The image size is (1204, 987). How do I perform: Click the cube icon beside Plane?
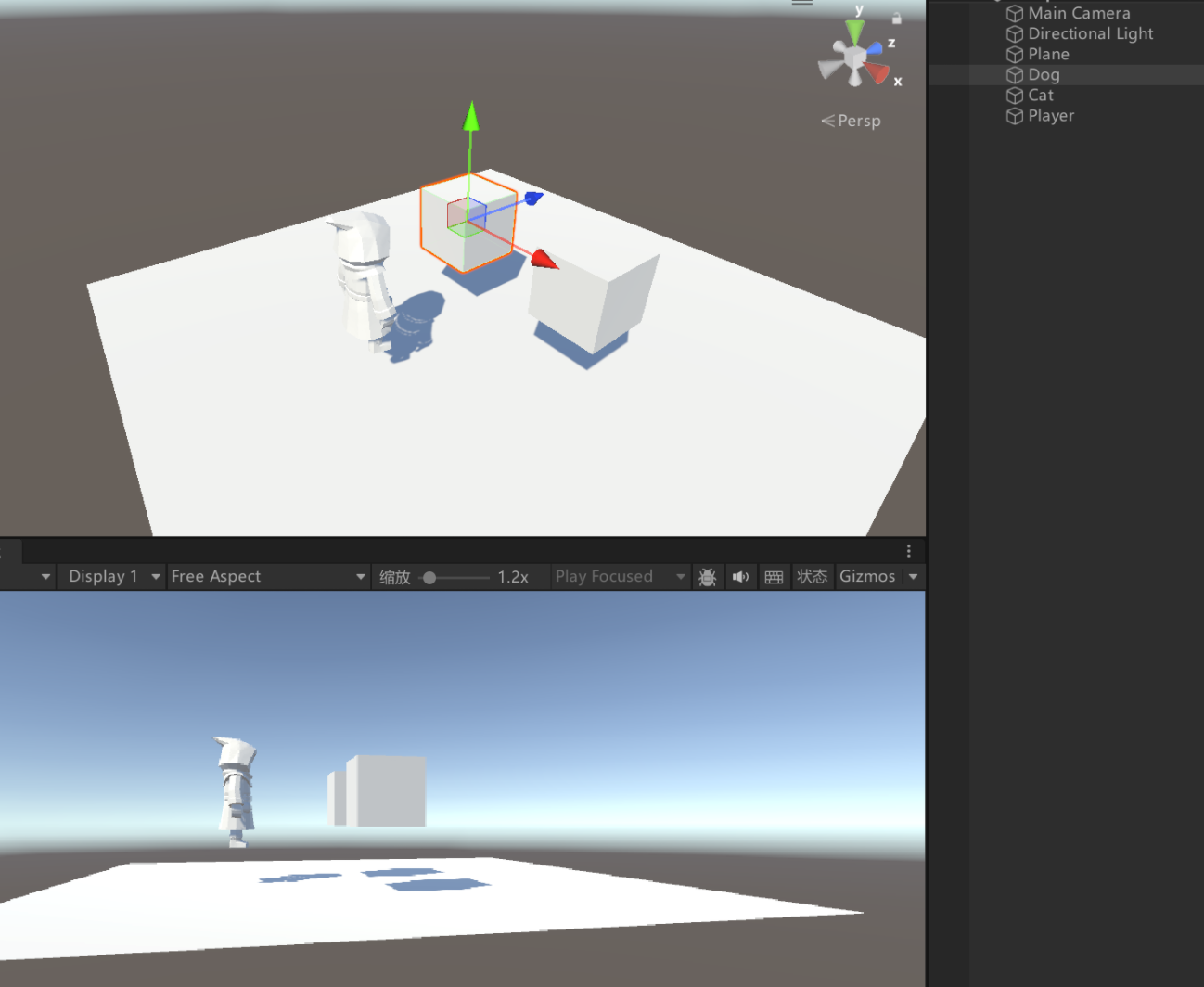click(1015, 54)
